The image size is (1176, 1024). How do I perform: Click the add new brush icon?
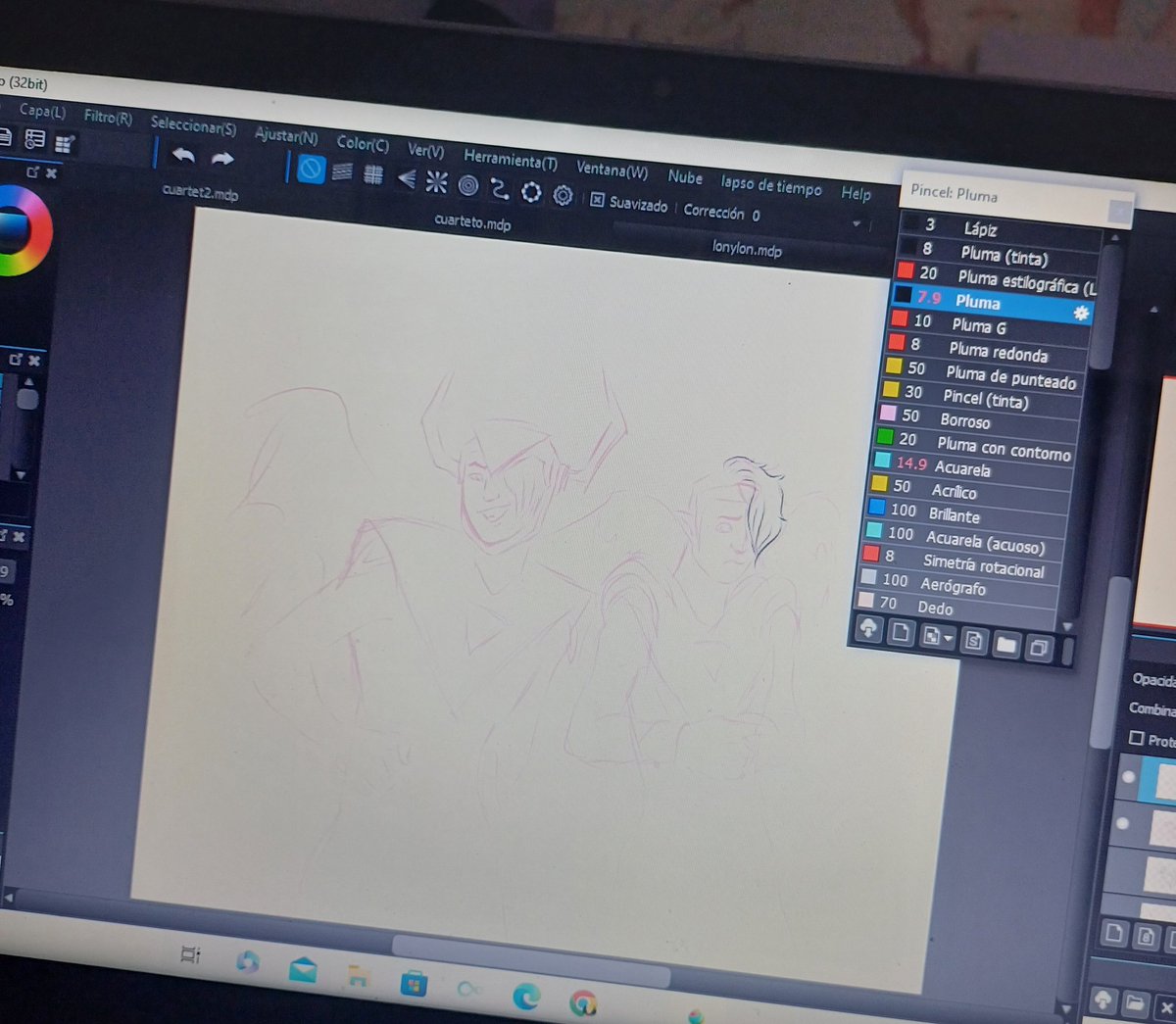click(901, 633)
